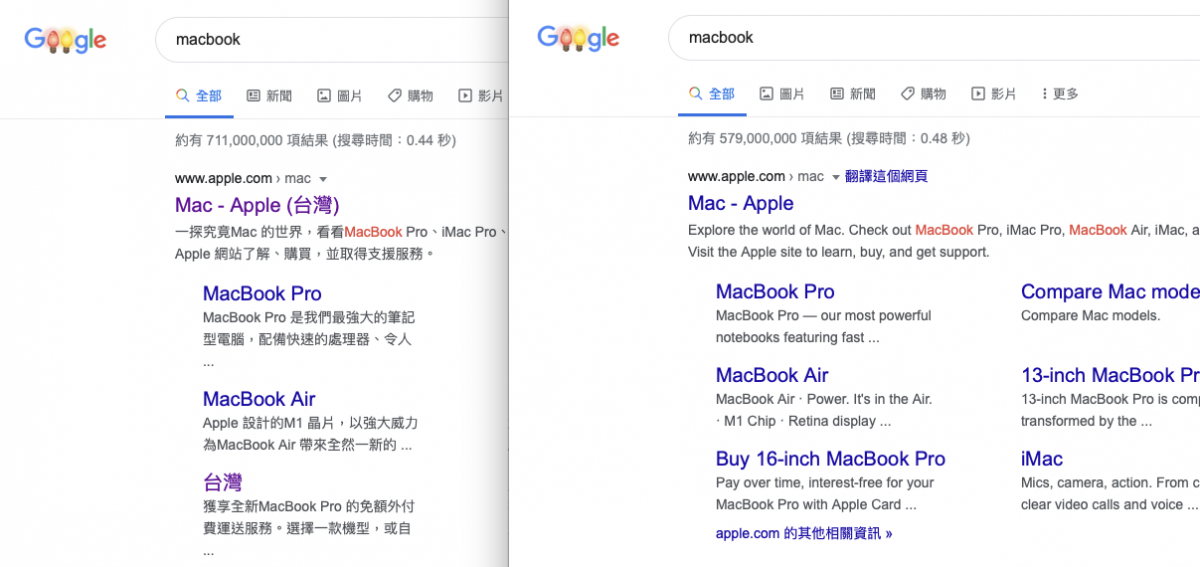Click the 翻譯這個網頁 link
The height and width of the screenshot is (567, 1200).
click(x=886, y=176)
